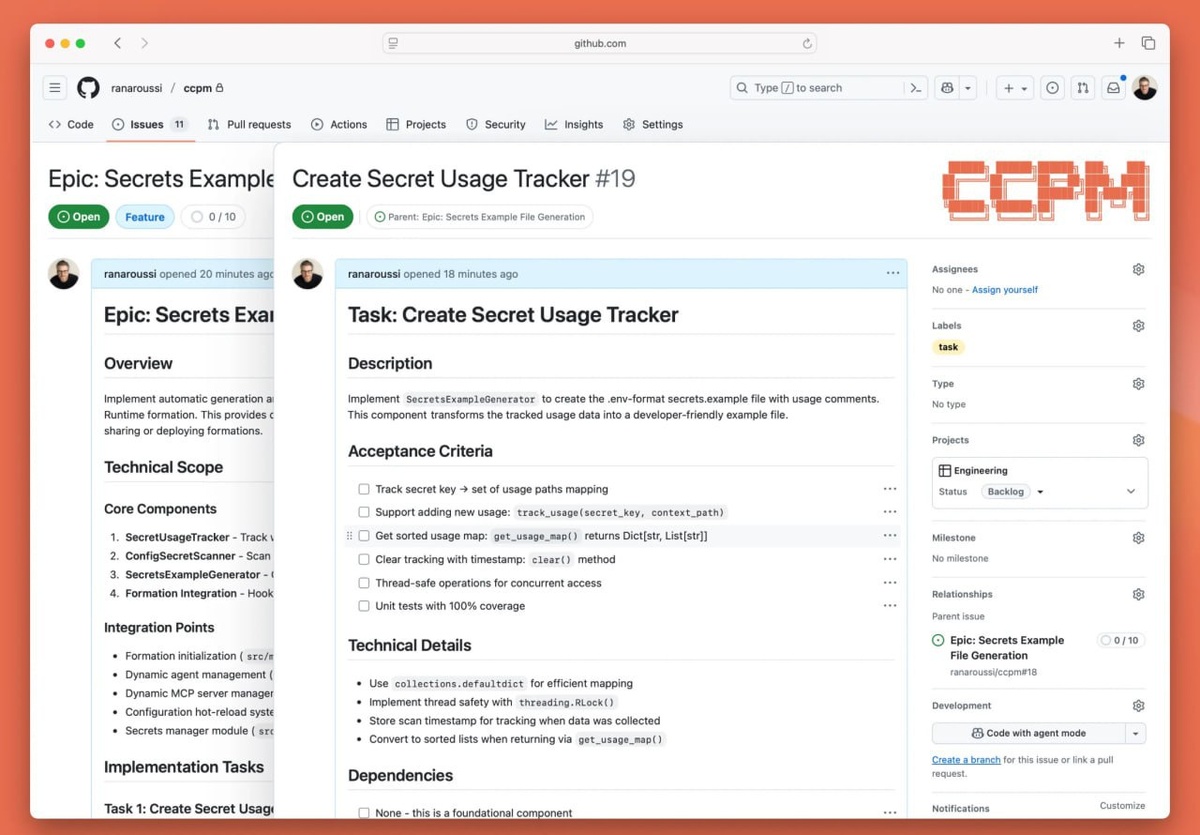Screen dimensions: 1200x835
Task: Open the ellipsis menu for Track secret key item
Action: [x=890, y=489]
